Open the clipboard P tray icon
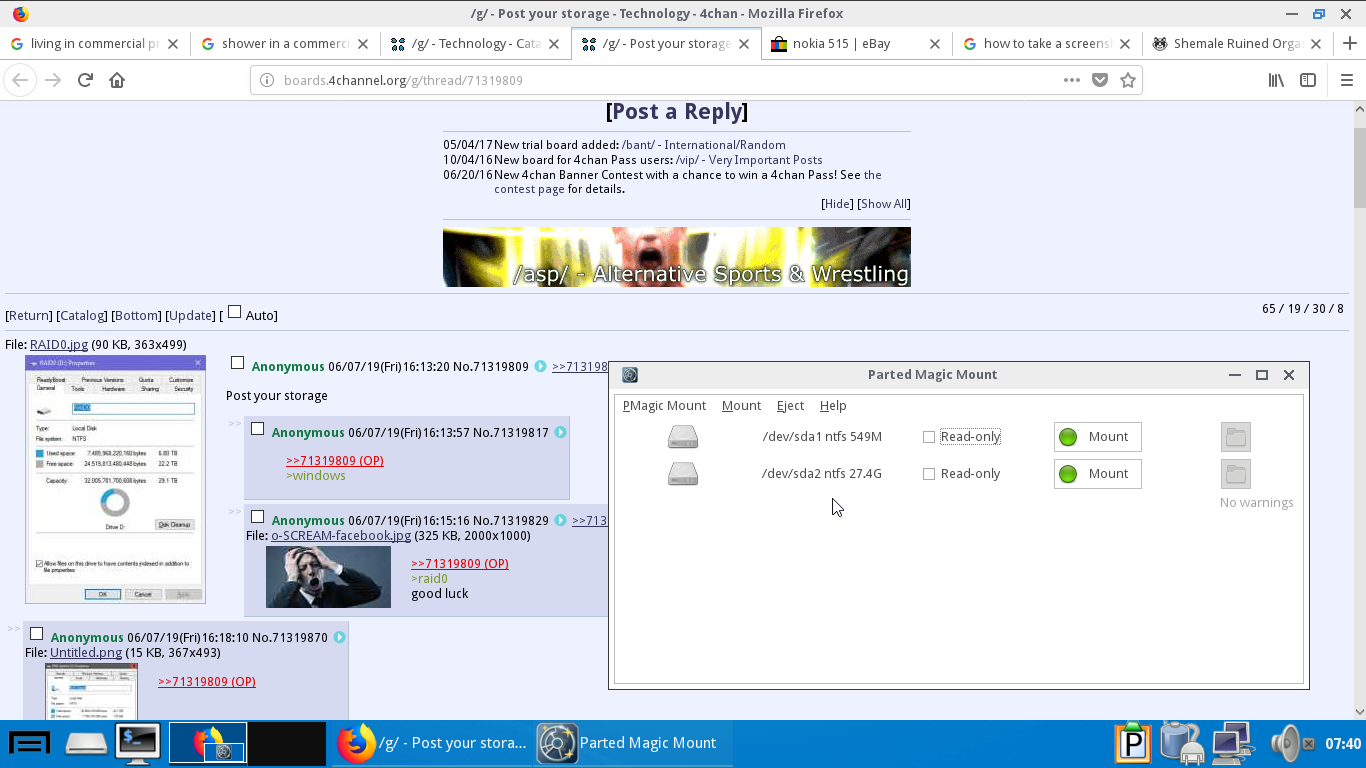 tap(1134, 743)
